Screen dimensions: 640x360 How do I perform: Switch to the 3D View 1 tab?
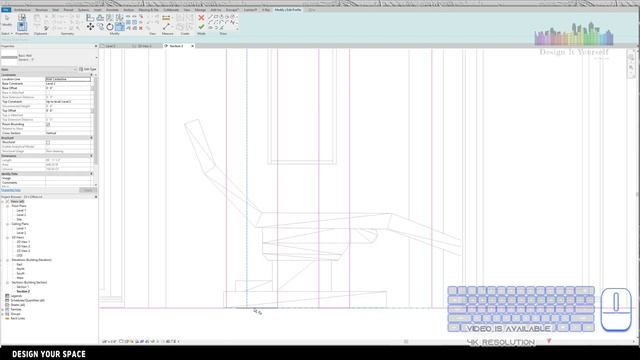point(144,46)
